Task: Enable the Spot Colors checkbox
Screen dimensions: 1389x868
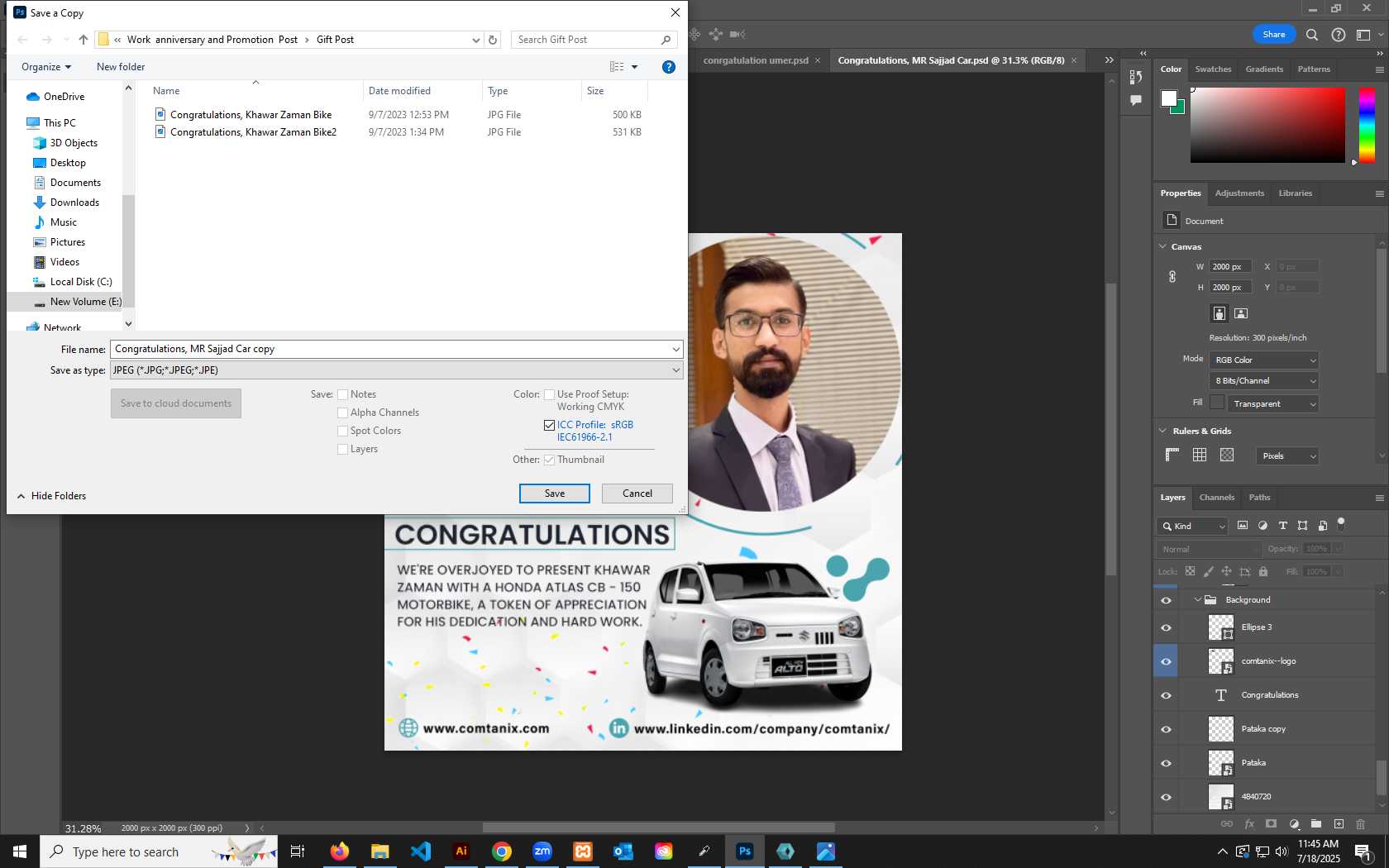Action: click(x=342, y=431)
